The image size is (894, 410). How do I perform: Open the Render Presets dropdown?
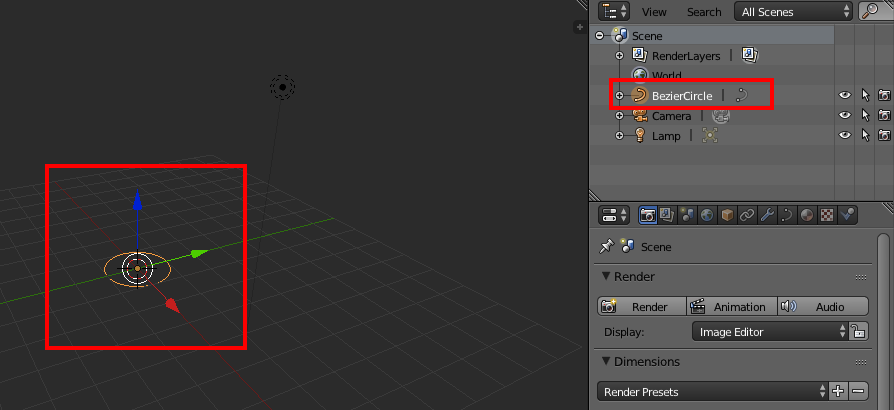tap(713, 391)
